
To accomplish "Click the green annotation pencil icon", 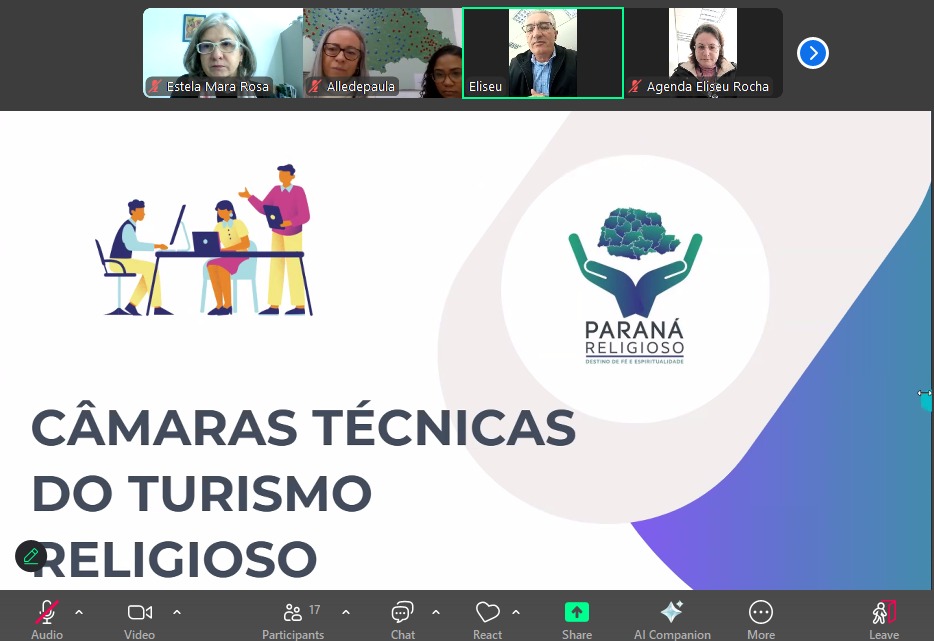I will pyautogui.click(x=31, y=556).
